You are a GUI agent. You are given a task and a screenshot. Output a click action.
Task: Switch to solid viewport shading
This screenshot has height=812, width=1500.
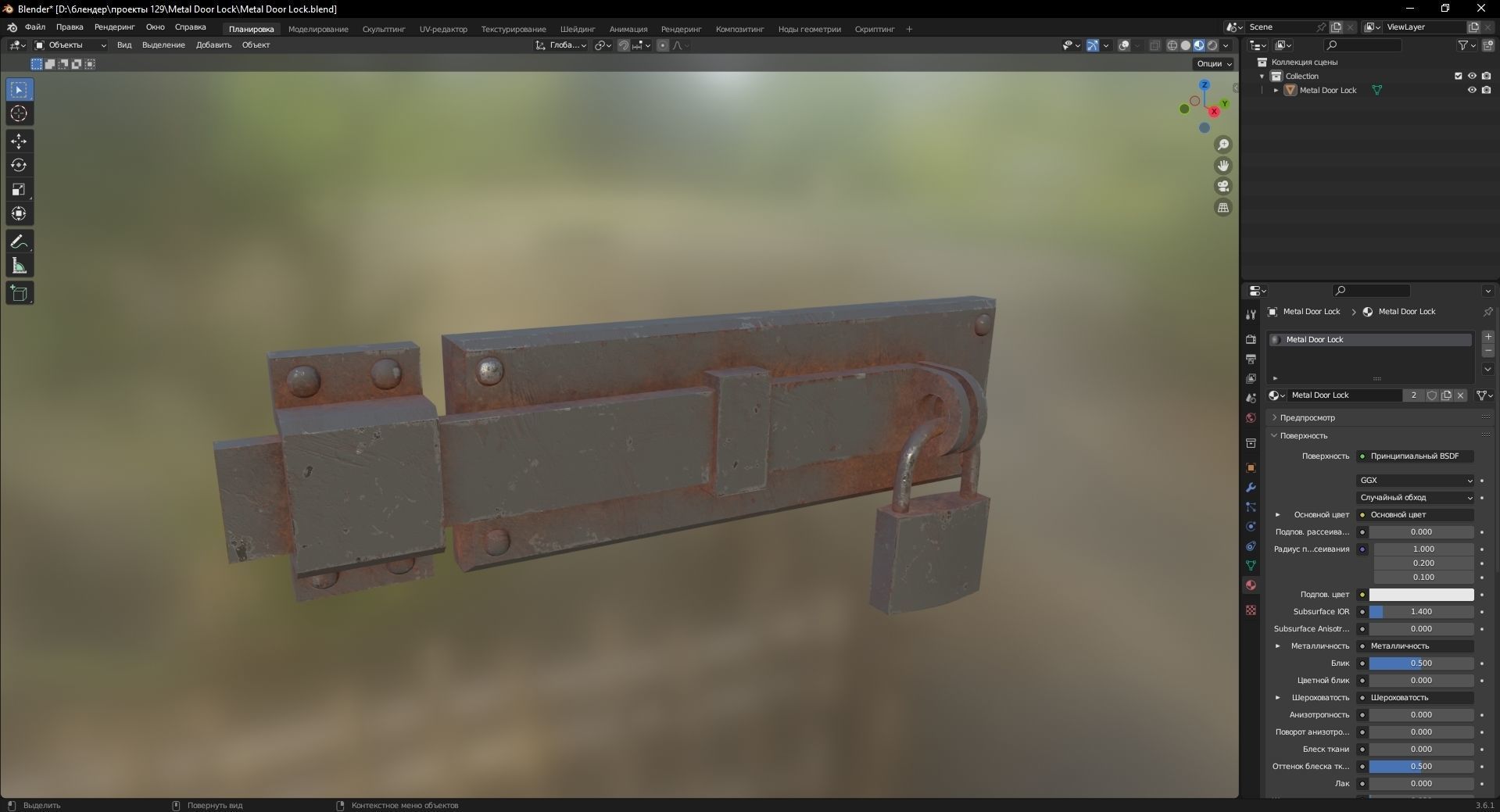point(1185,45)
